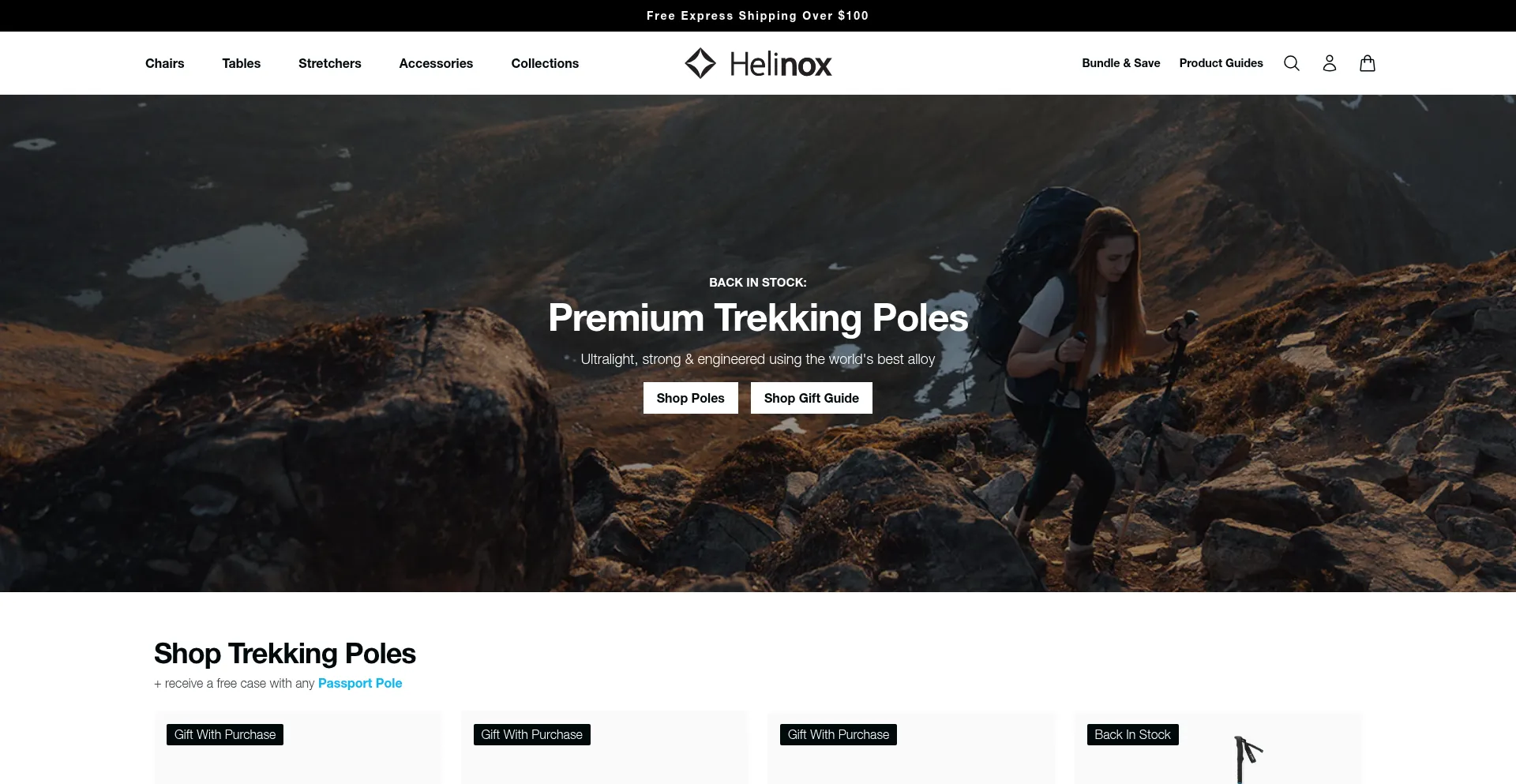Click the Back In Stock badge
Image resolution: width=1516 pixels, height=784 pixels.
[1132, 734]
